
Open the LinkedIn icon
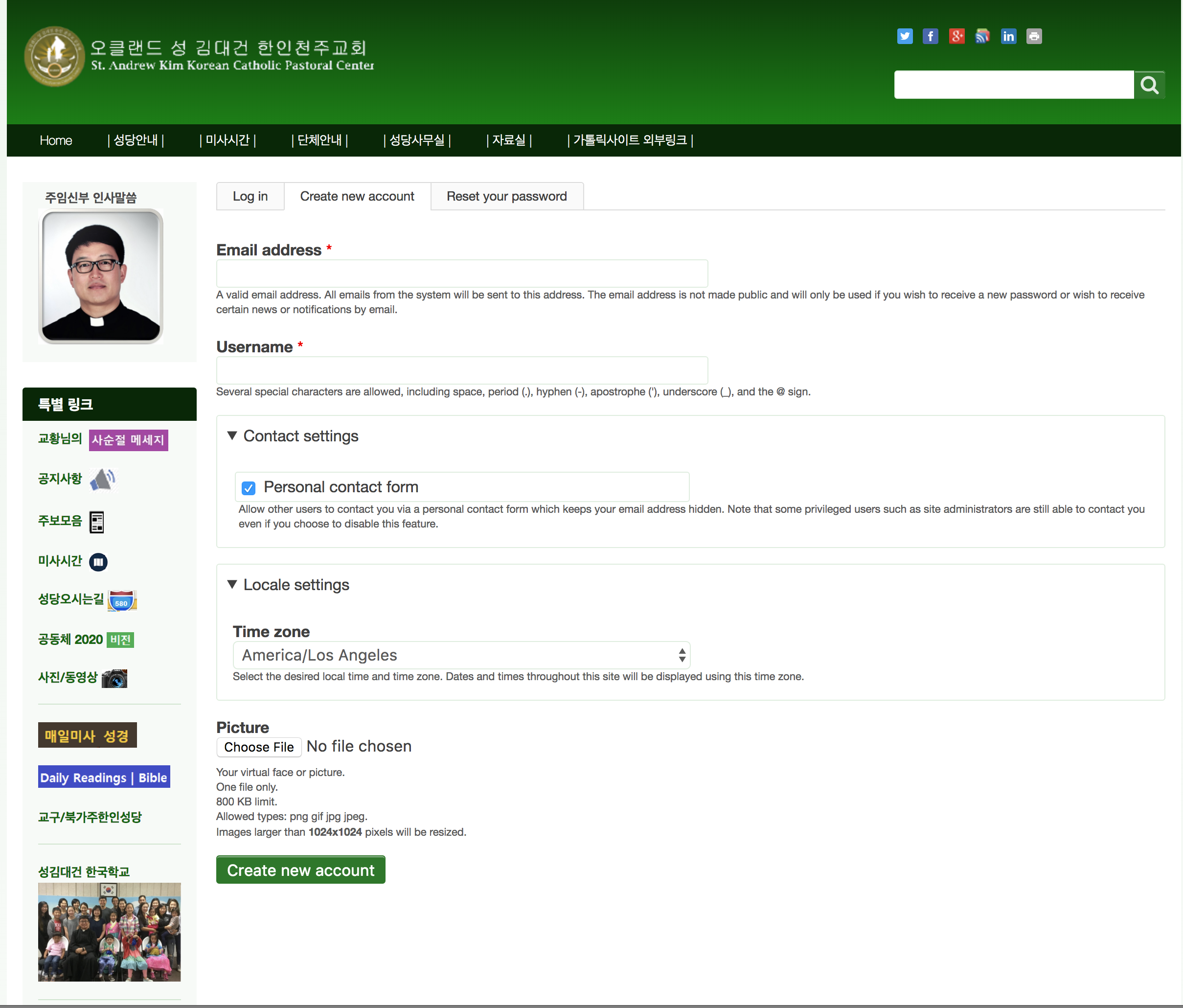[1008, 37]
